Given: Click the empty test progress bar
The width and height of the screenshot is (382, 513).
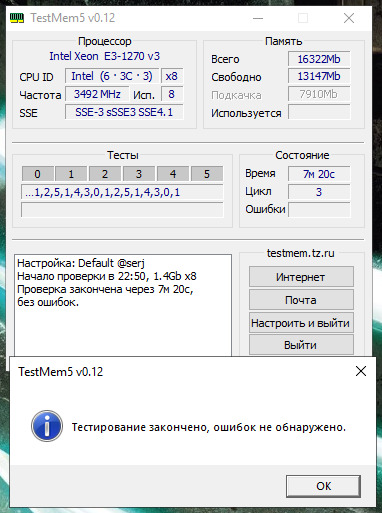Looking at the screenshot, I should pos(122,210).
